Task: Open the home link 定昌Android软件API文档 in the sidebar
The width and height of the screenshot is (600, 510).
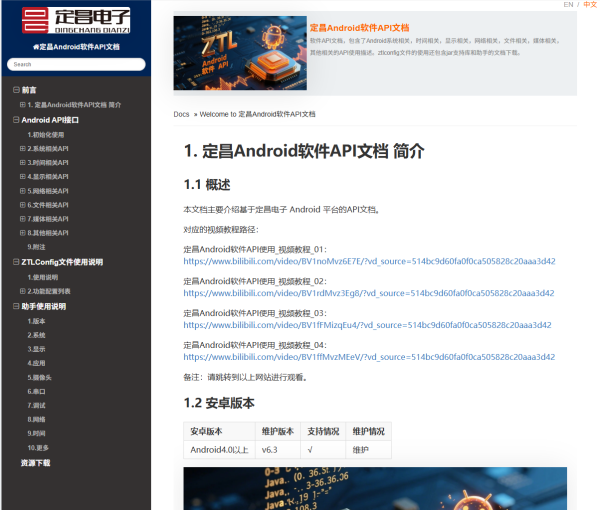Action: [x=76, y=47]
